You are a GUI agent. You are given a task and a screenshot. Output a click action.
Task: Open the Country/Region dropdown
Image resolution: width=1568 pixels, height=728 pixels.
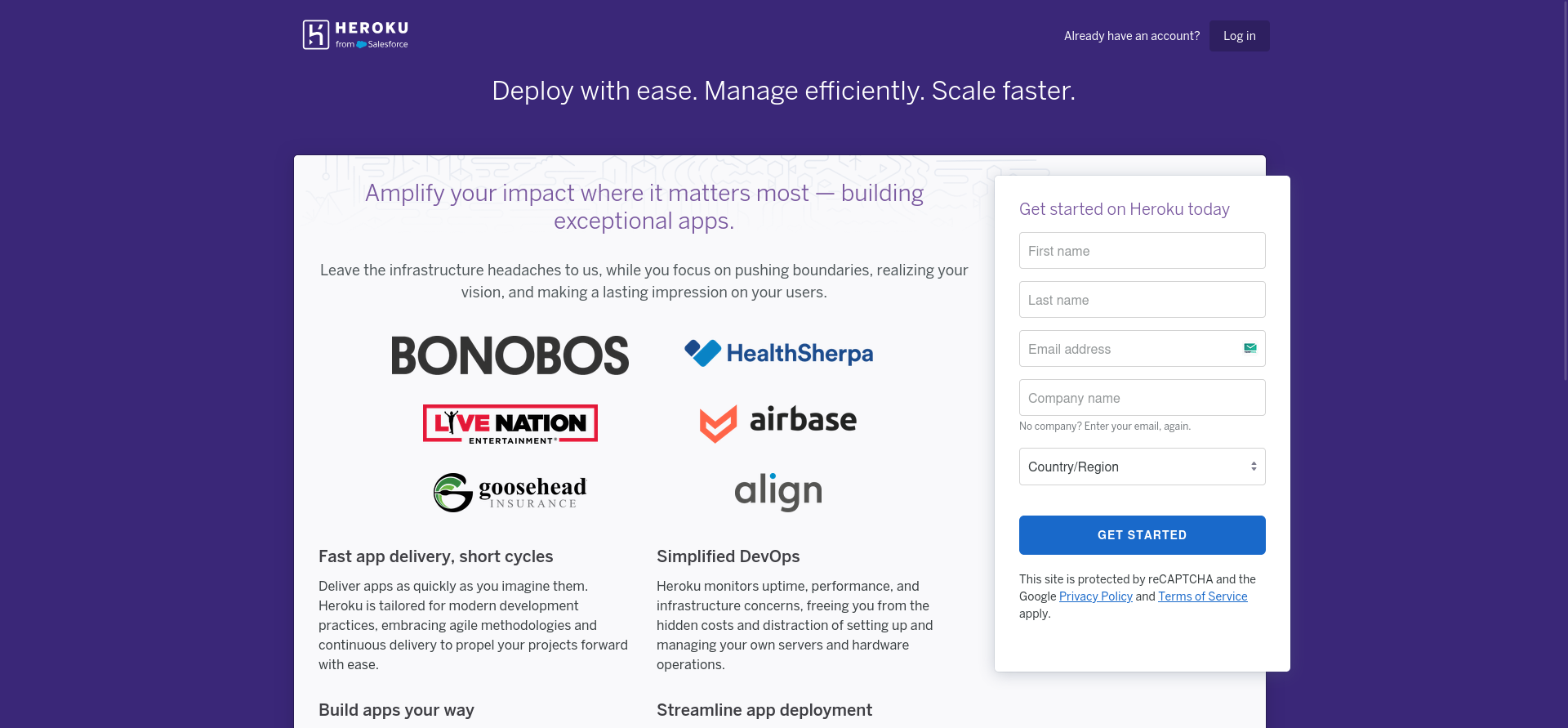click(1142, 467)
